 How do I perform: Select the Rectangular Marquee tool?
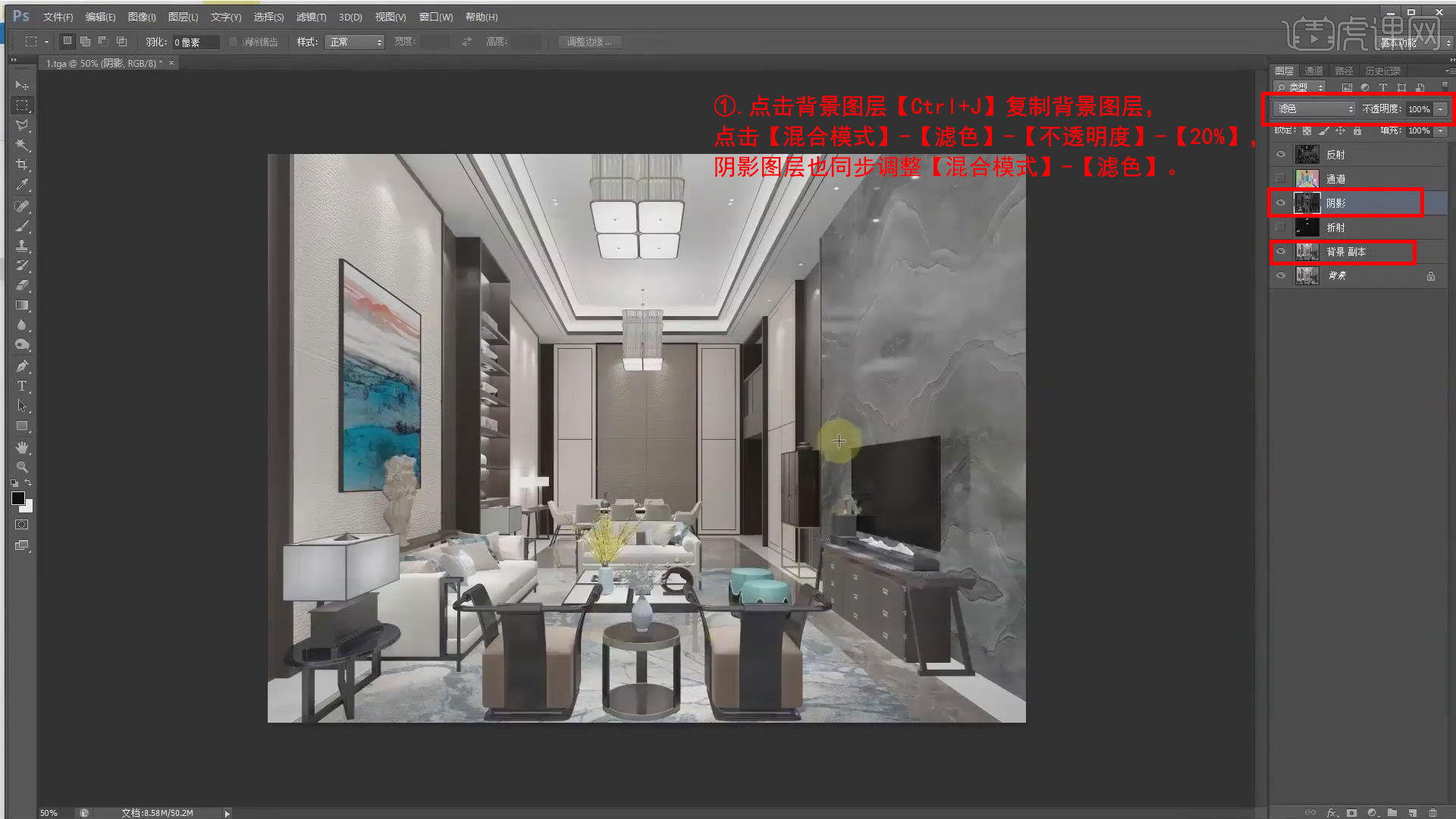point(22,105)
